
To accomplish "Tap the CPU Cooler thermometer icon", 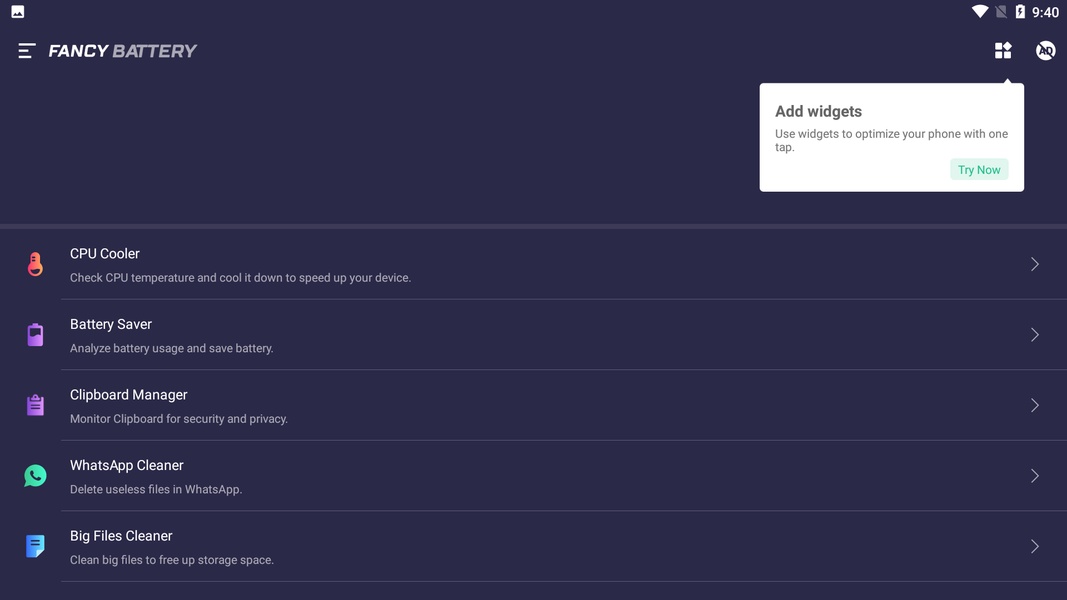I will [35, 264].
